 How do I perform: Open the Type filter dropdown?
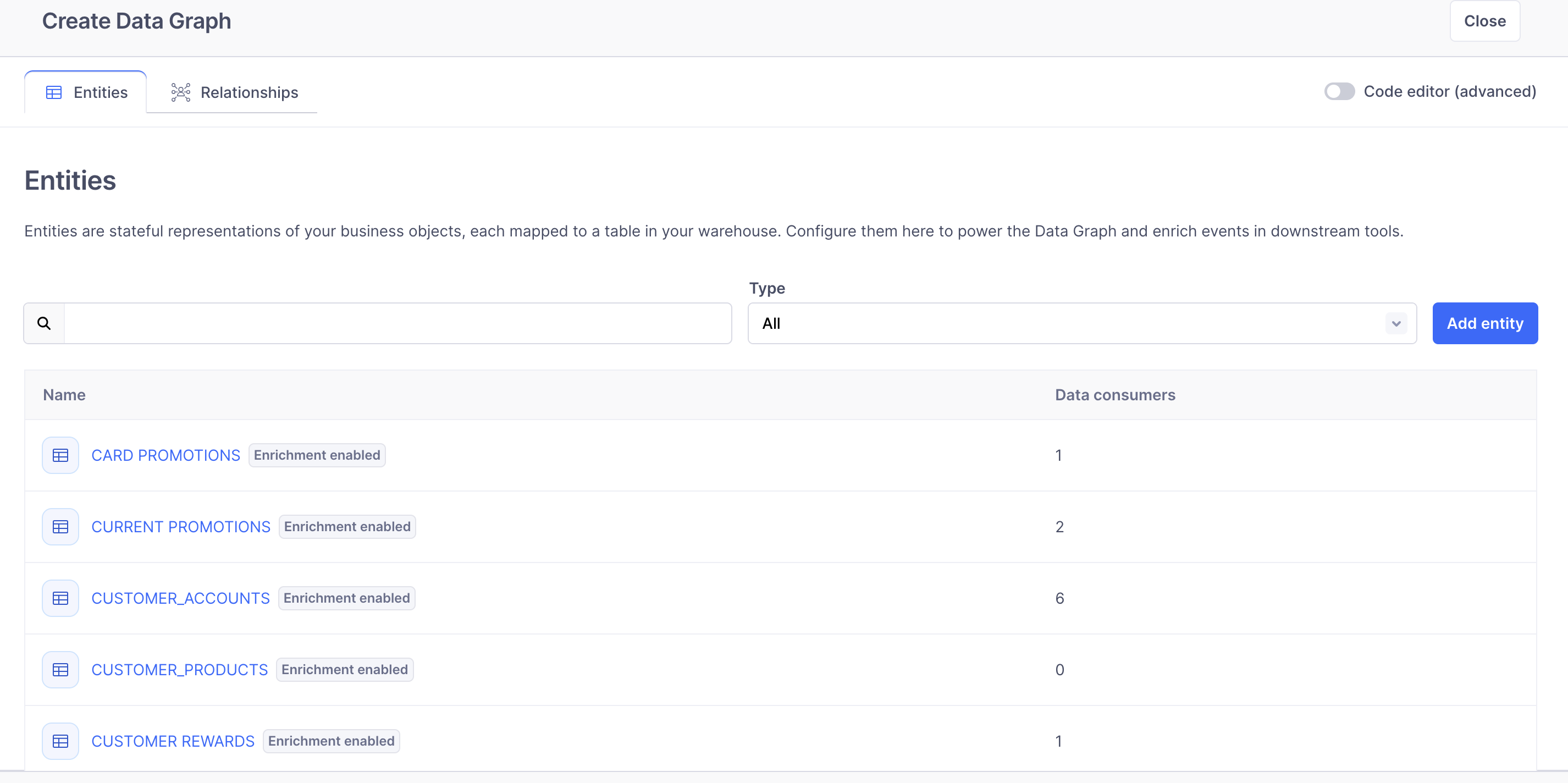click(1081, 323)
